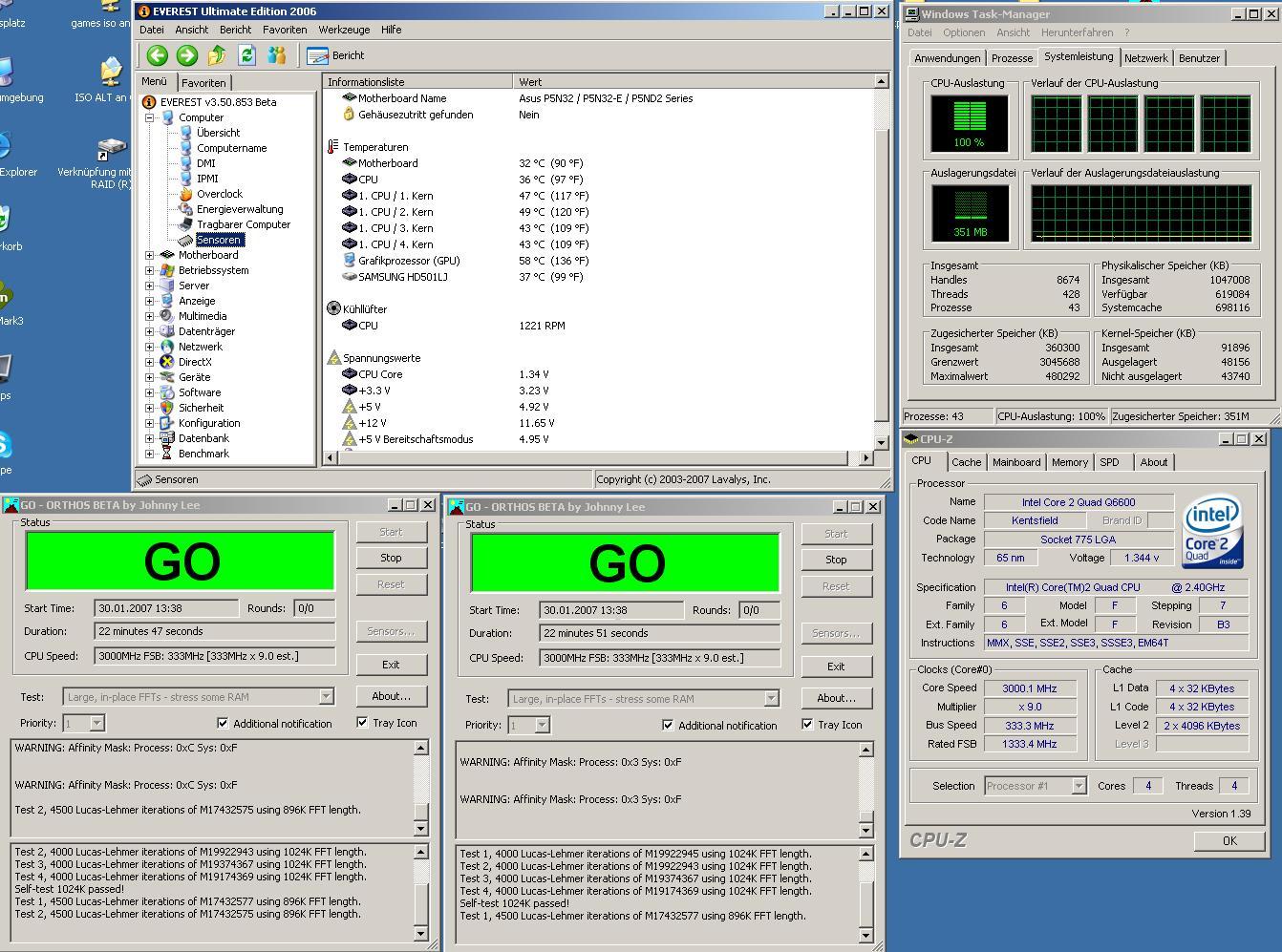The image size is (1282, 952).
Task: Click the up-level arrow icon in EVEREST toolbar
Action: (x=217, y=55)
